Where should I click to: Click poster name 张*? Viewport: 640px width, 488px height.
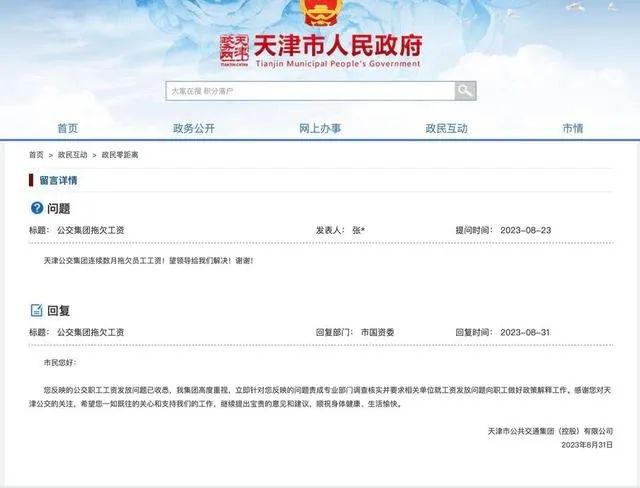[358, 230]
